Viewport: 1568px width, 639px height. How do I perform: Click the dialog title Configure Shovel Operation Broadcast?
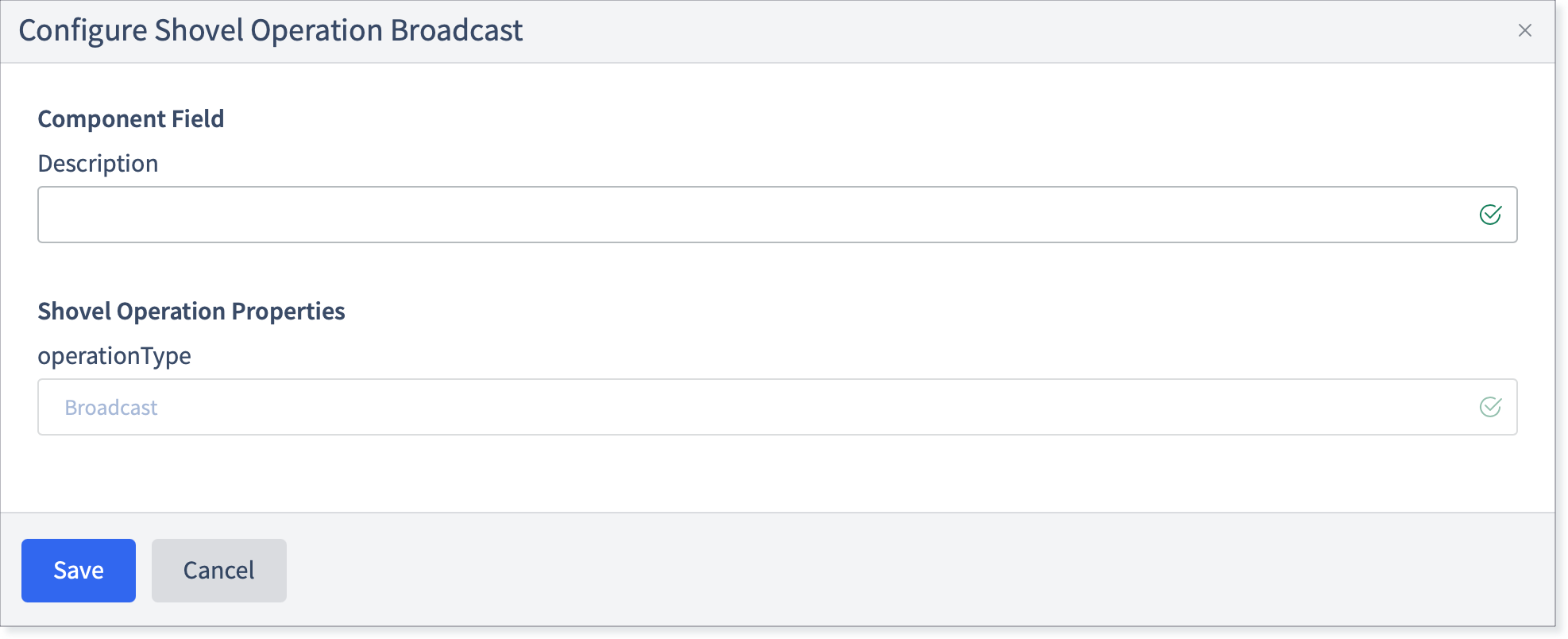coord(271,30)
